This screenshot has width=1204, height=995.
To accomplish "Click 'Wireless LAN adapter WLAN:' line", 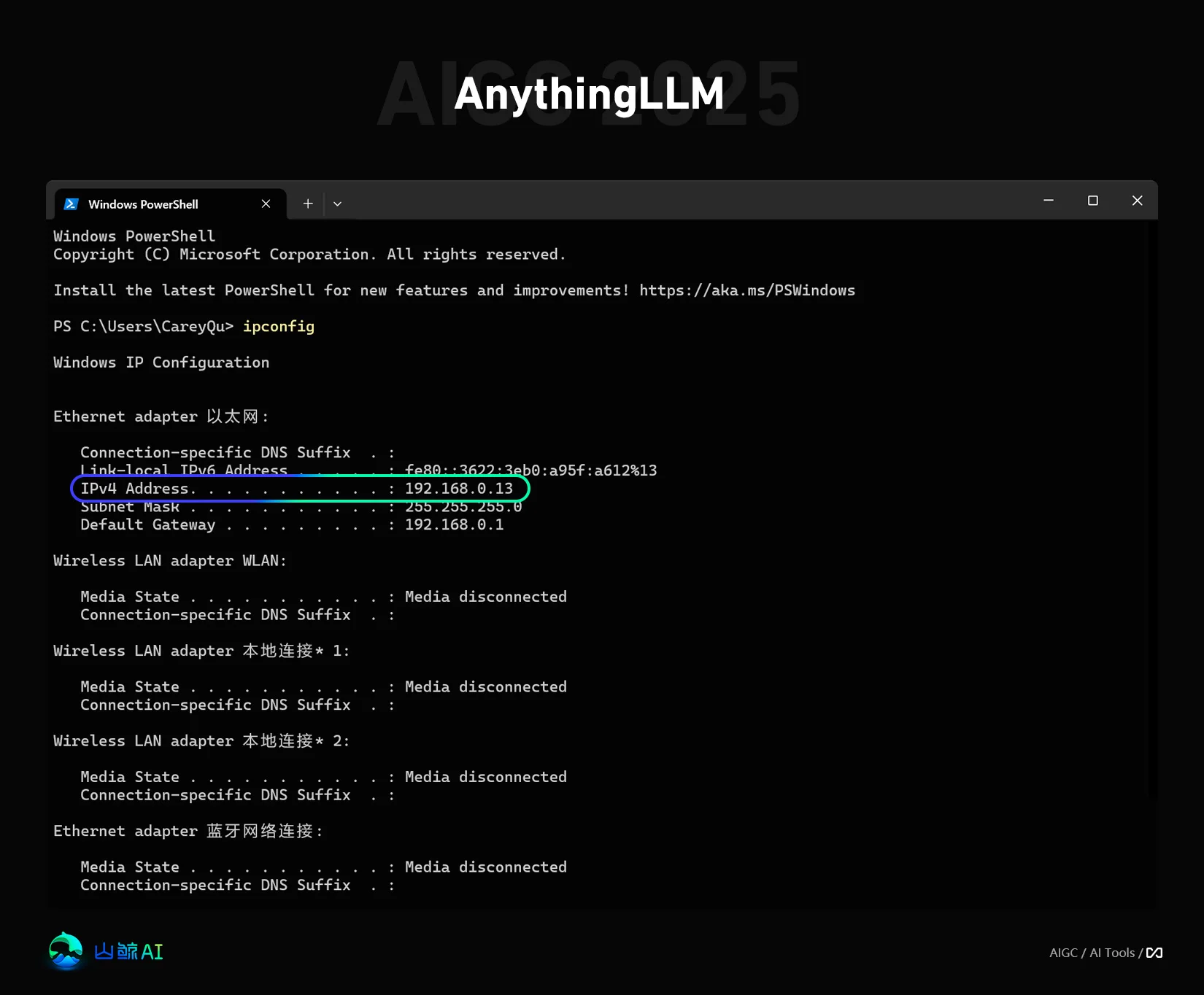I will 170,561.
